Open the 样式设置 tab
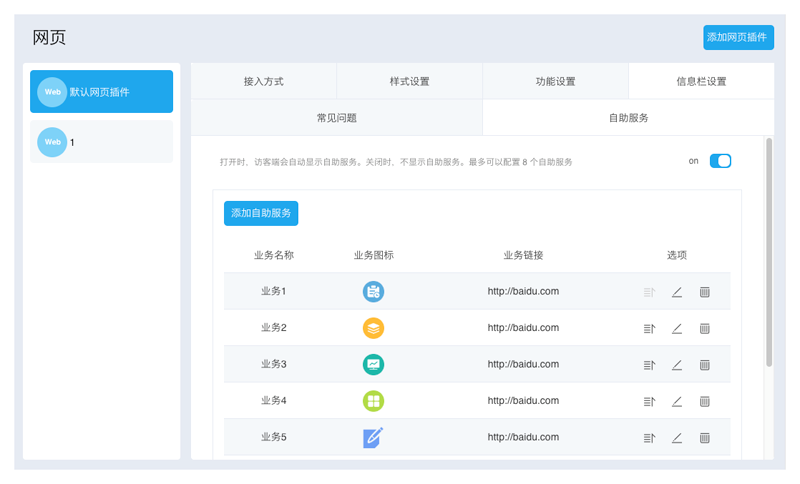 [409, 82]
